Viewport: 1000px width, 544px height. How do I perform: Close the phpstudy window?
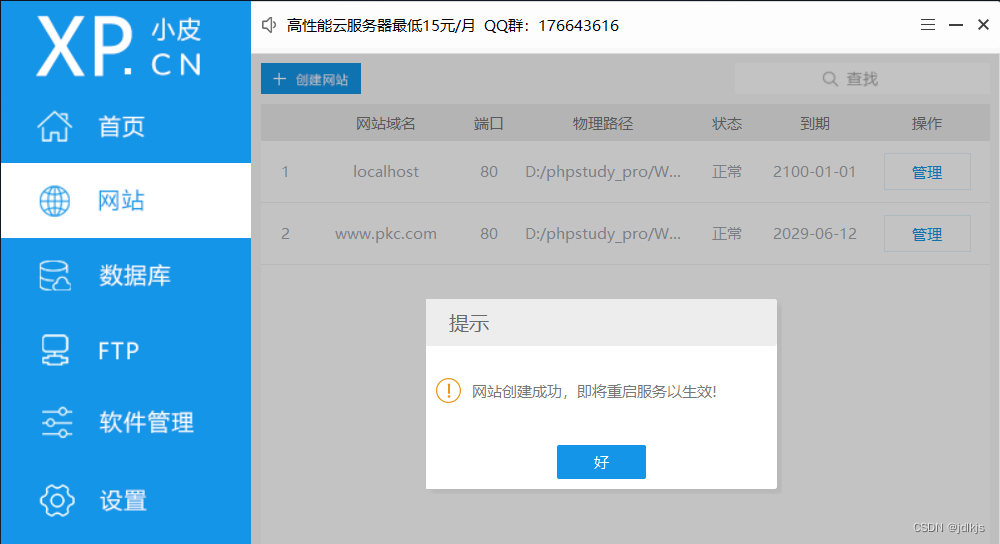[x=983, y=25]
